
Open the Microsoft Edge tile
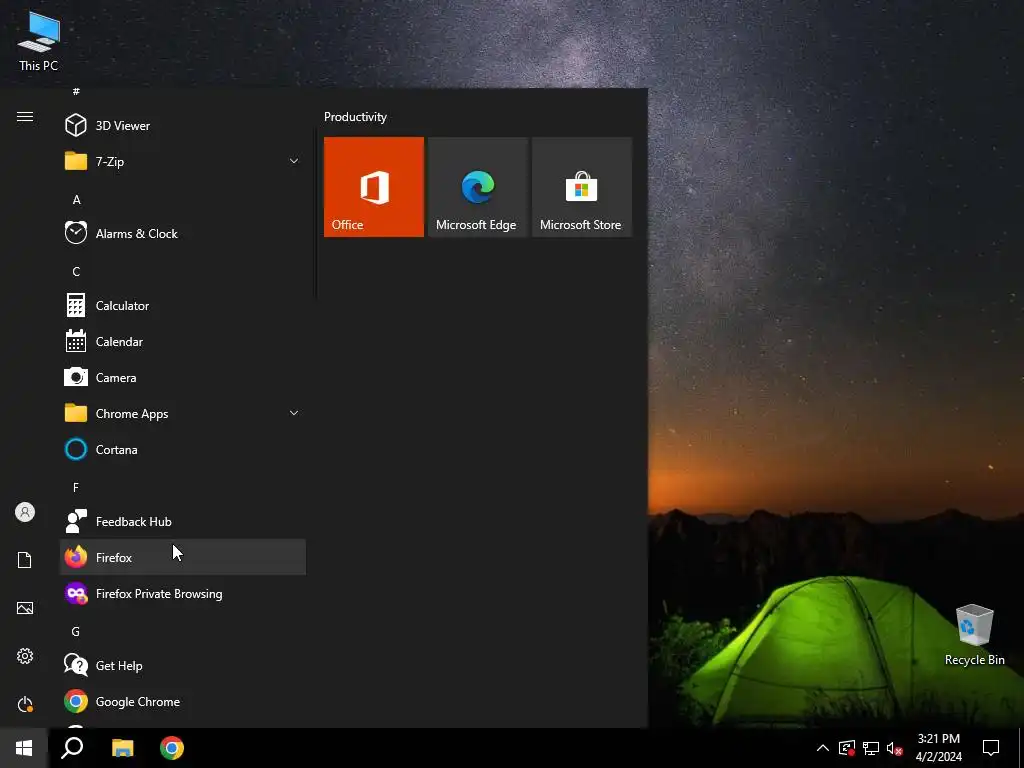click(477, 187)
